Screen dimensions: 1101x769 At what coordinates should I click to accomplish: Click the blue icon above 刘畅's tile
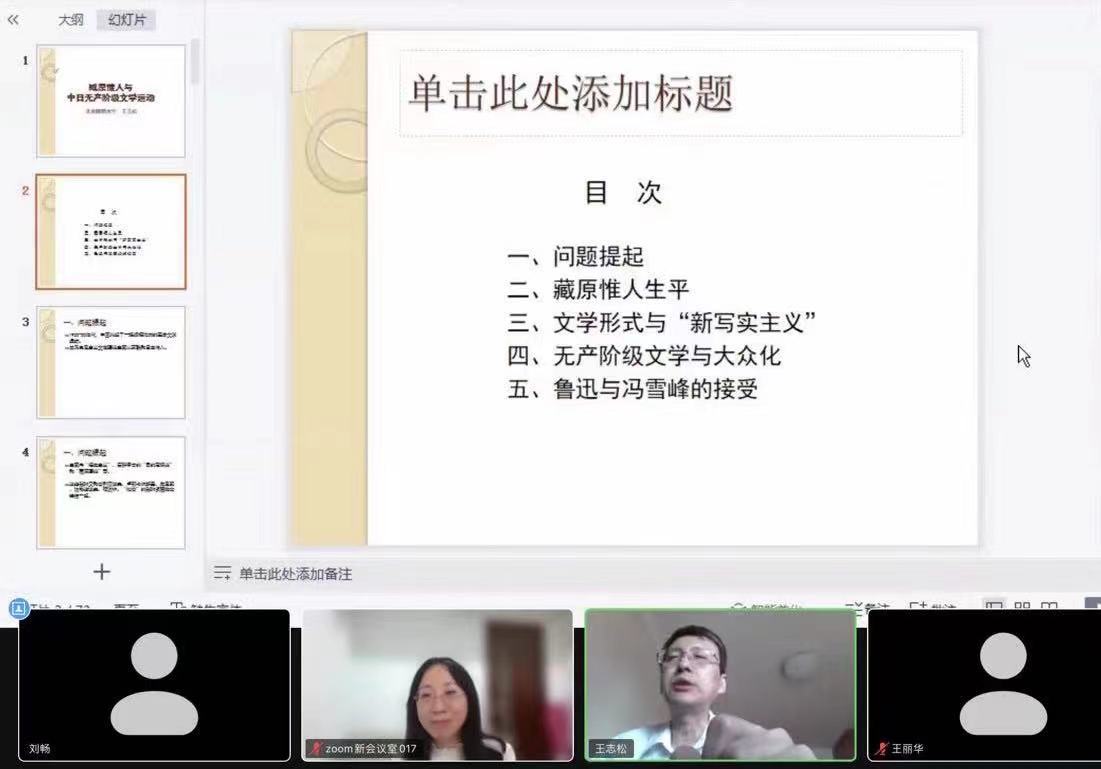(x=18, y=608)
